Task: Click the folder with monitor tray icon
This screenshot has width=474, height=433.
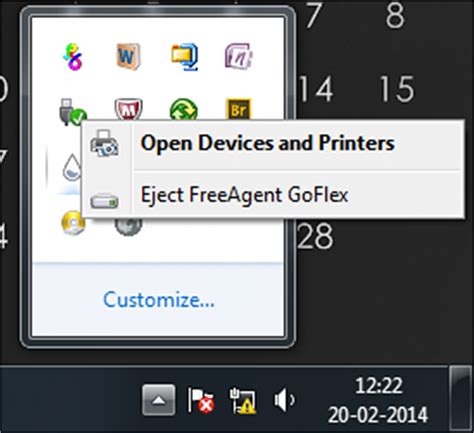Action: point(184,57)
